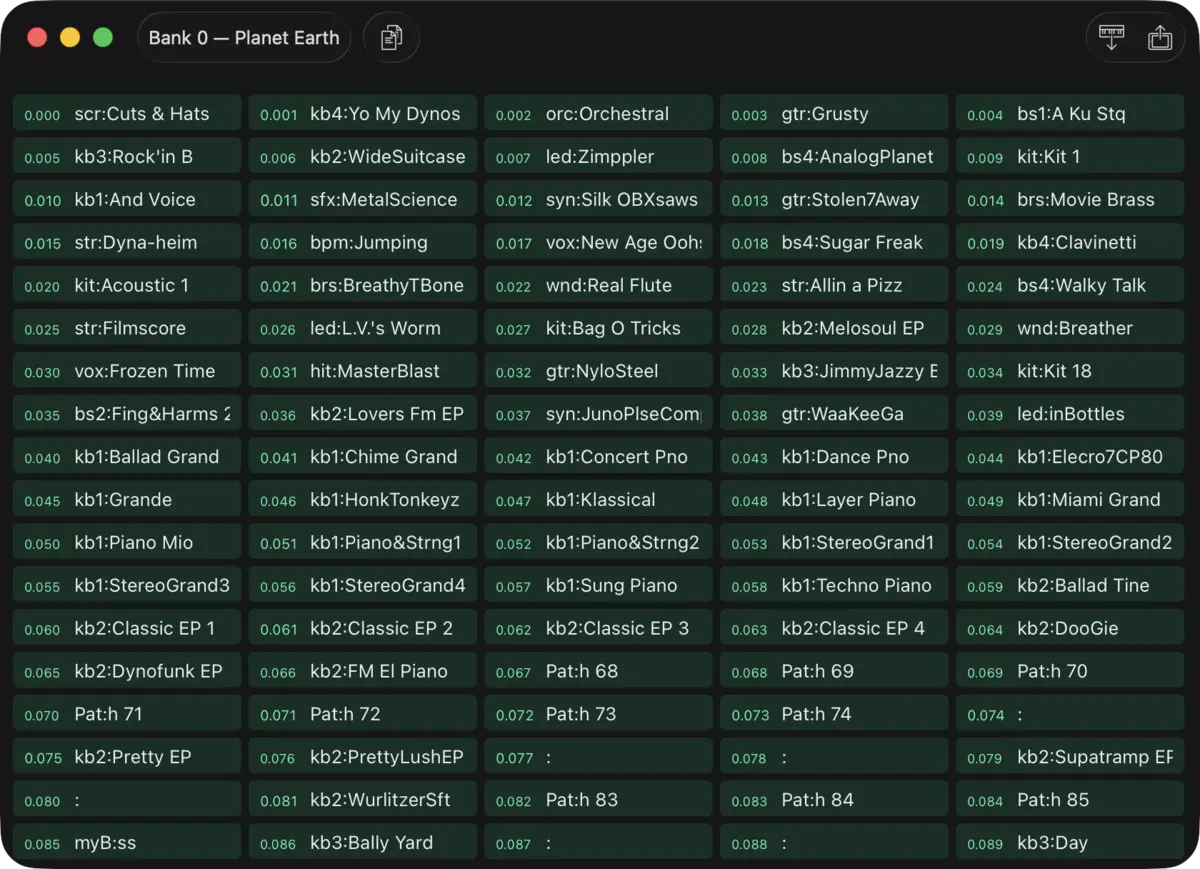
Task: Click empty patch slot 0.074
Action: 1071,715
